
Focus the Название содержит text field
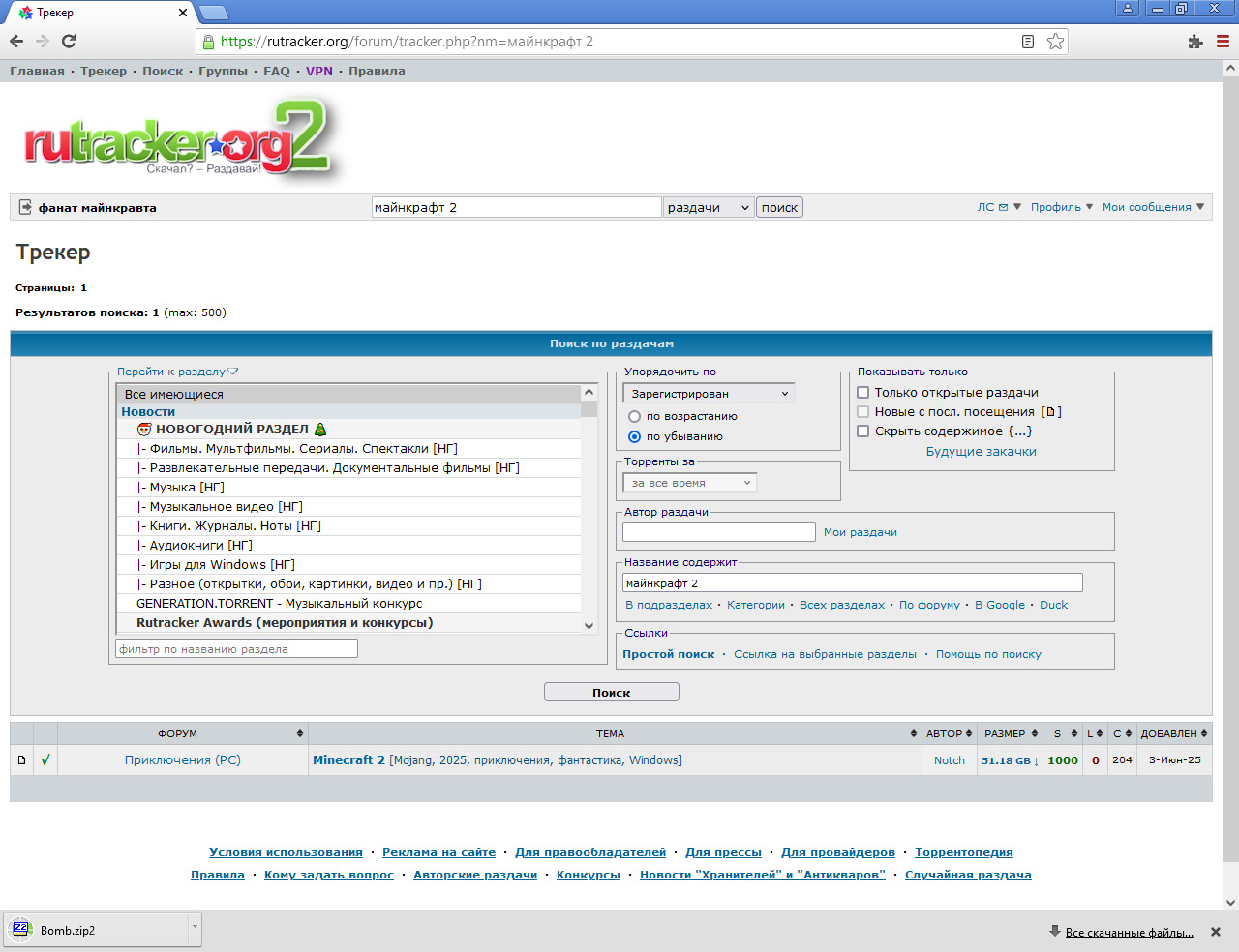[x=853, y=582]
